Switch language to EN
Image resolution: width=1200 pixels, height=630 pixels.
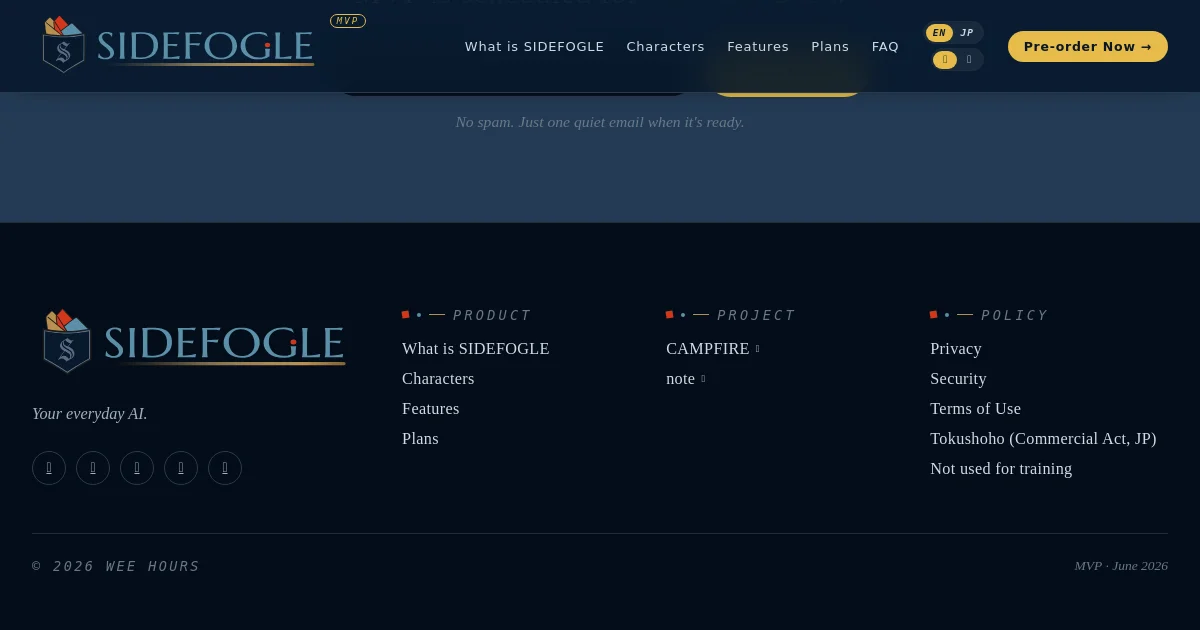tap(939, 33)
